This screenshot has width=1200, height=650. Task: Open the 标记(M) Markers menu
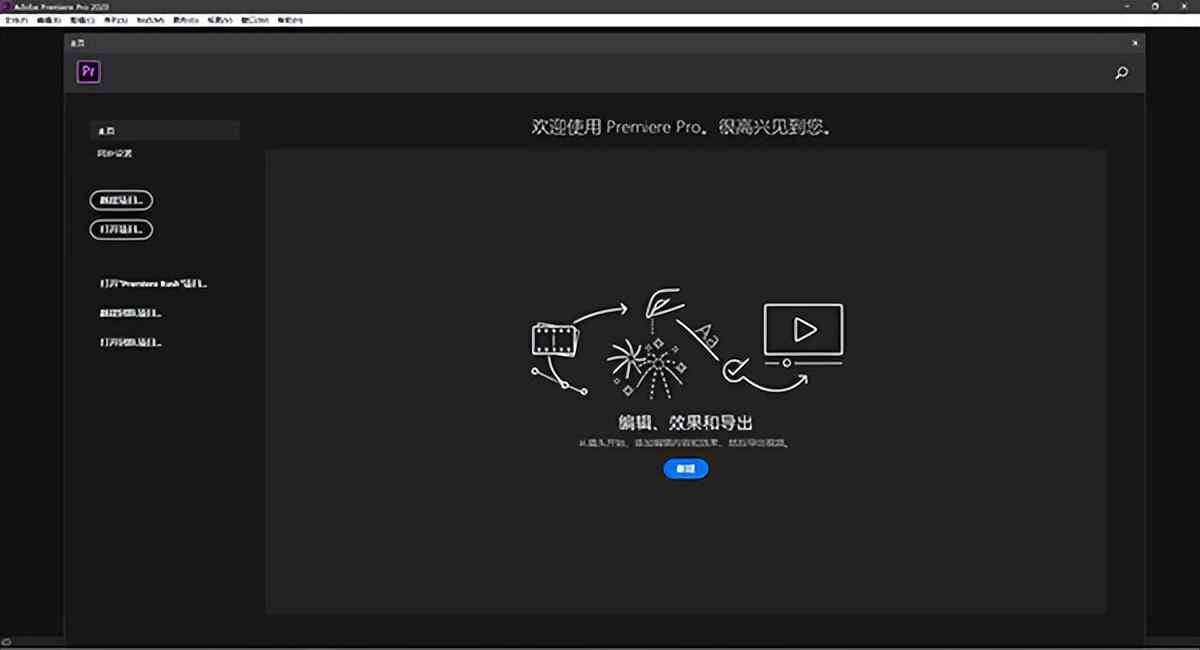pos(151,20)
